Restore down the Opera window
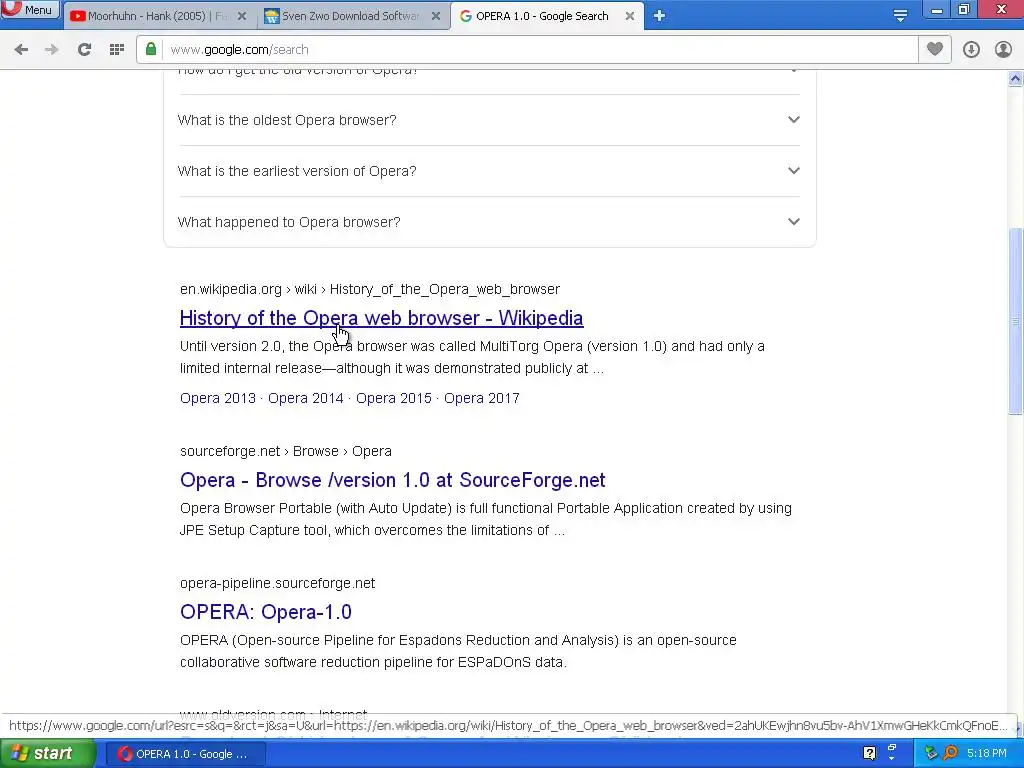The width and height of the screenshot is (1024, 768). click(964, 10)
